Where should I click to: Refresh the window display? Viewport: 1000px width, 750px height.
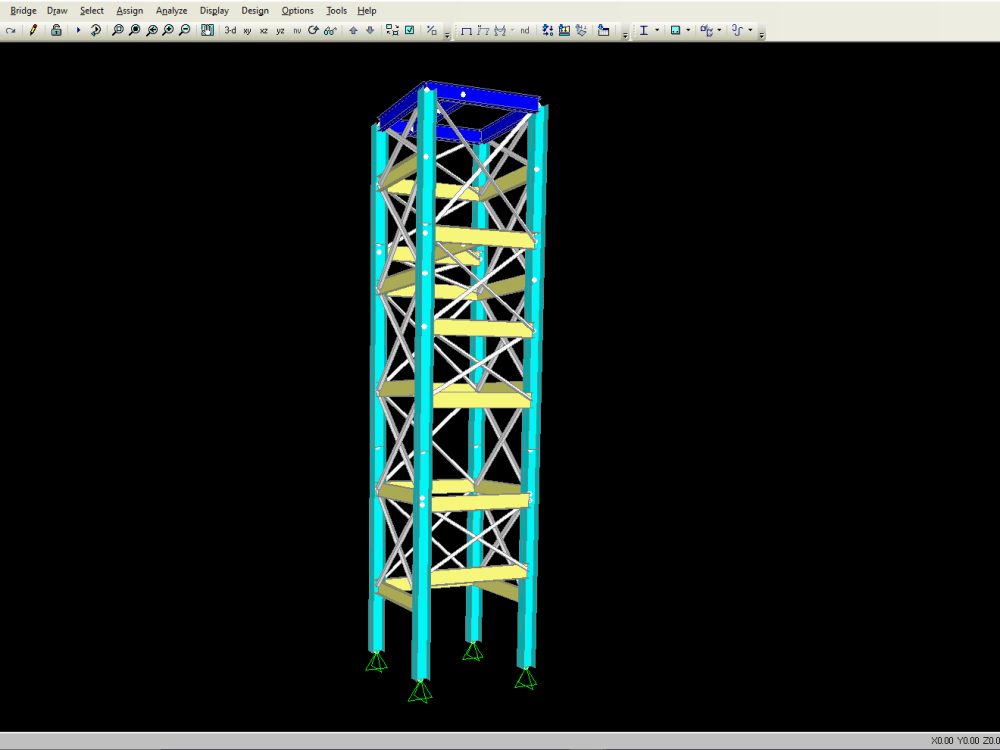click(x=95, y=30)
